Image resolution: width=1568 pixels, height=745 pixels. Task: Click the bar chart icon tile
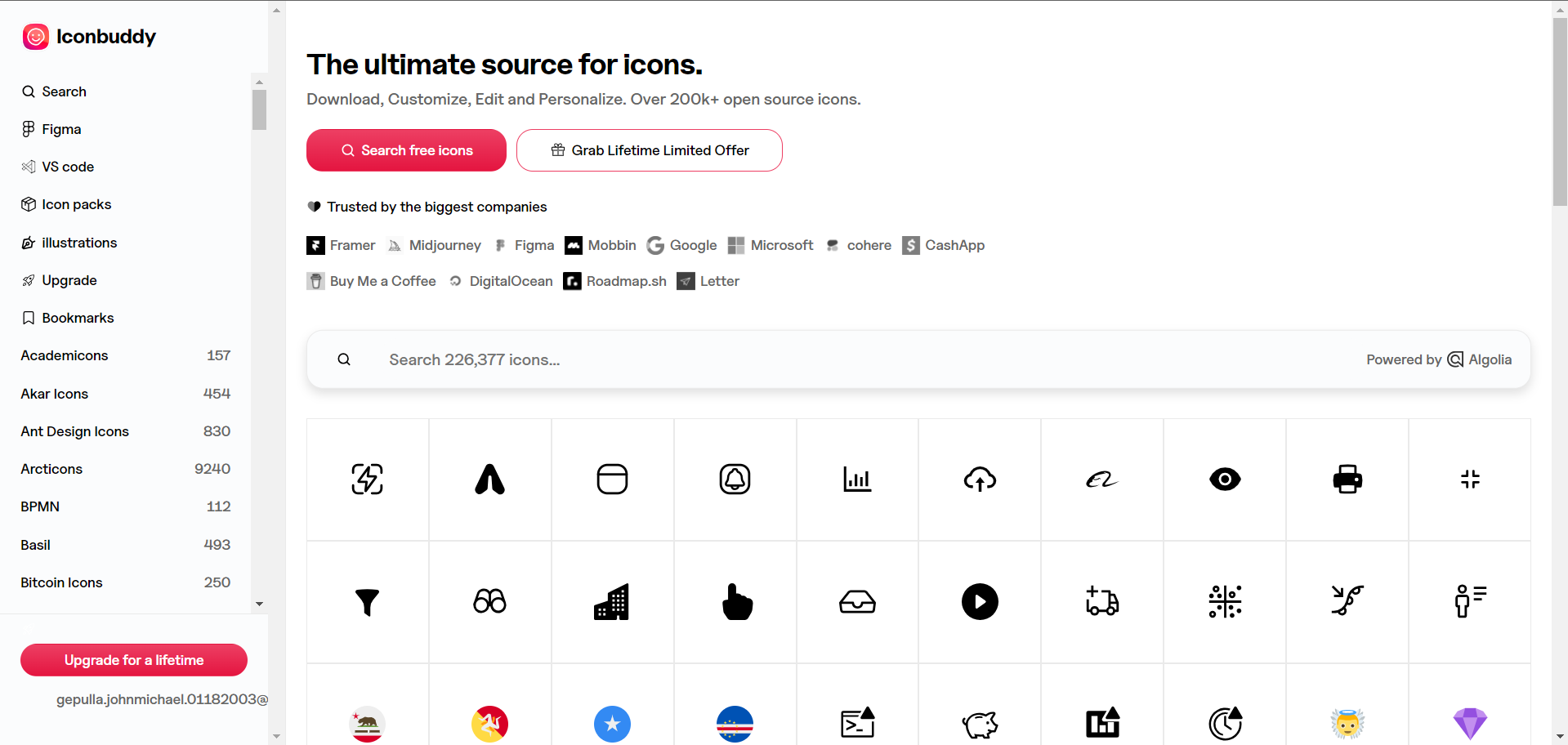coord(857,480)
